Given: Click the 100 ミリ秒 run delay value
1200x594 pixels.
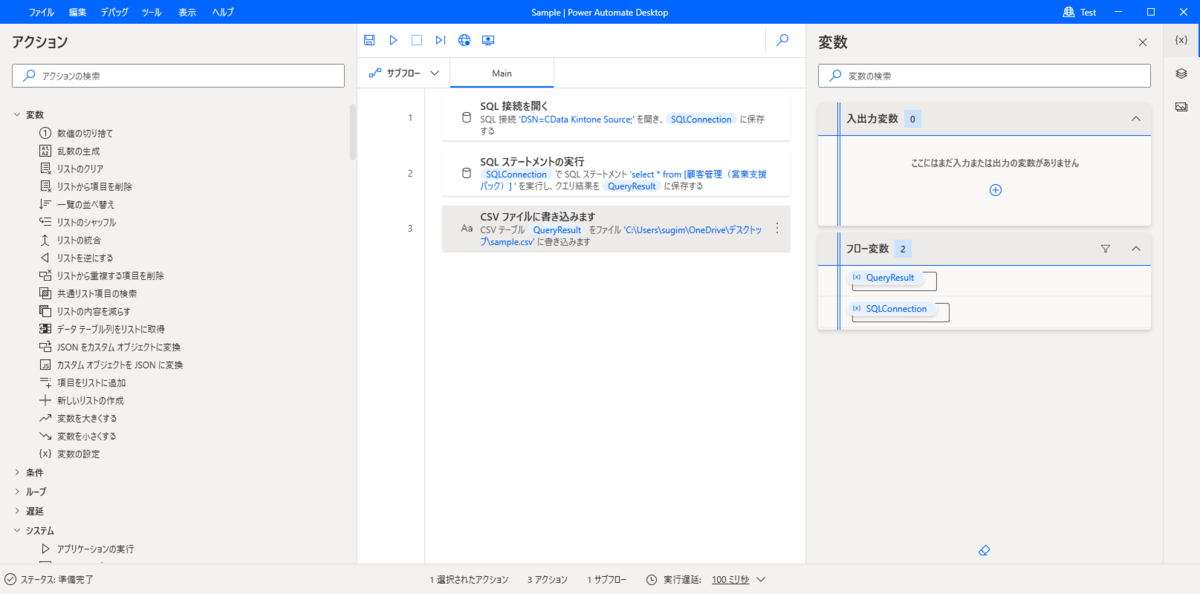Looking at the screenshot, I should (731, 579).
